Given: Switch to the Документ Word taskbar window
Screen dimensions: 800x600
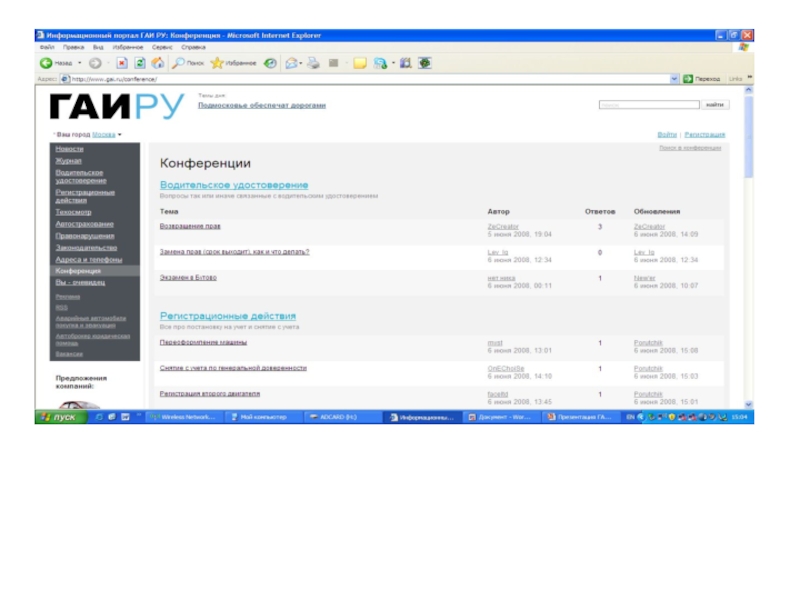Looking at the screenshot, I should pyautogui.click(x=501, y=417).
